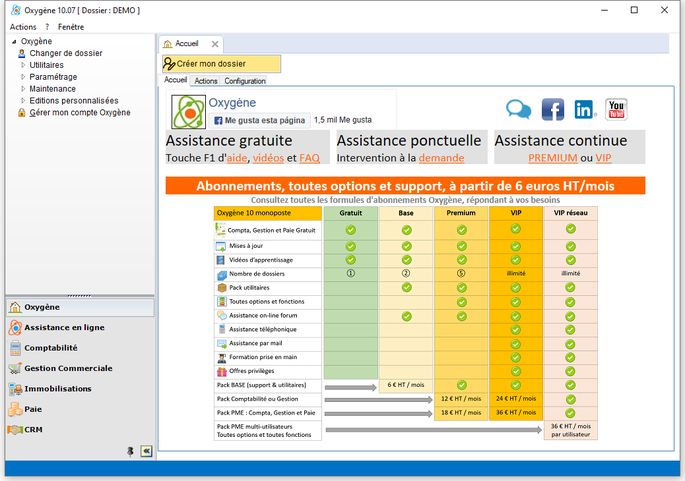Expand the Utilitaires tree node
This screenshot has width=685, height=481.
click(x=23, y=65)
